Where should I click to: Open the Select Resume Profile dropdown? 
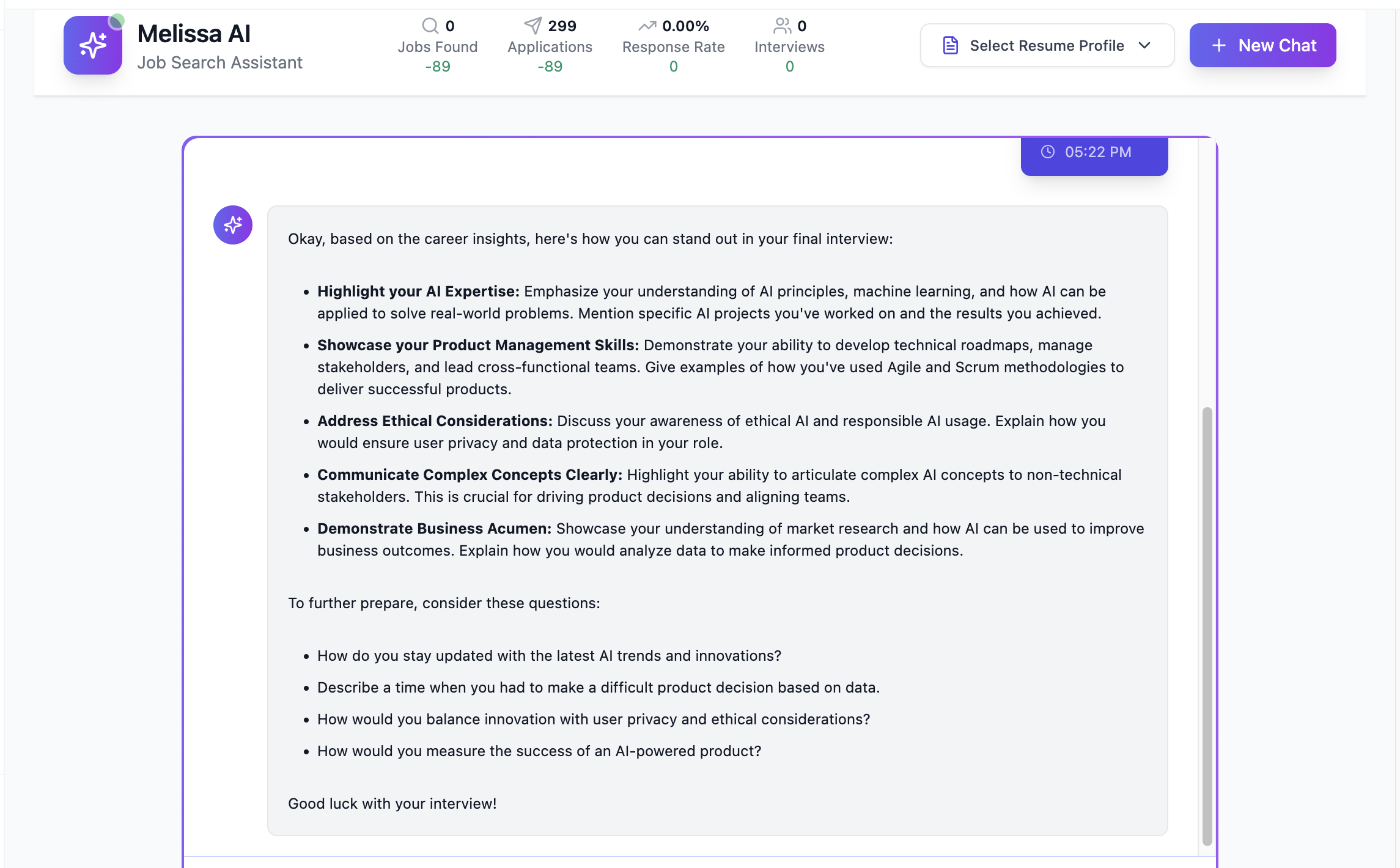tap(1047, 45)
